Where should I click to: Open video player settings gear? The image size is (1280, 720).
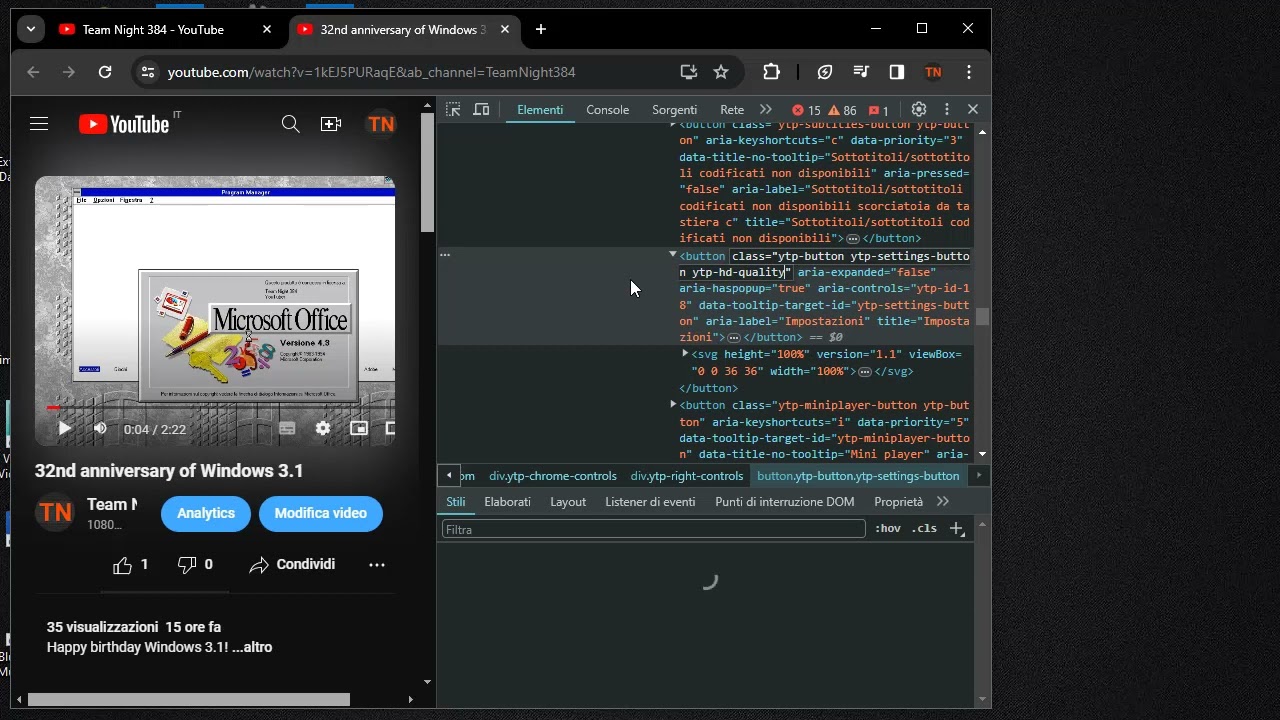tap(323, 429)
